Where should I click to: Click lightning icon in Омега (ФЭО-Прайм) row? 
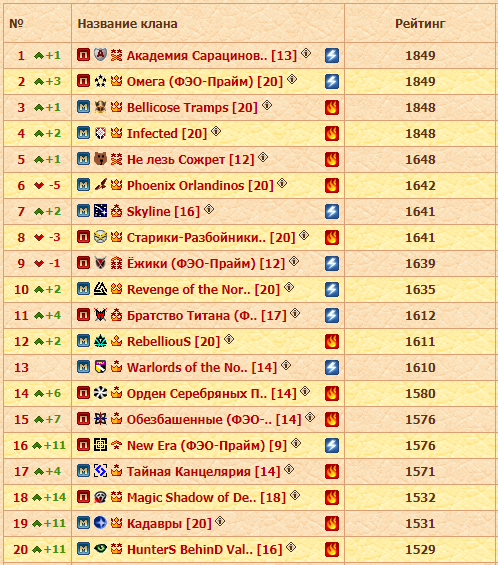[332, 81]
